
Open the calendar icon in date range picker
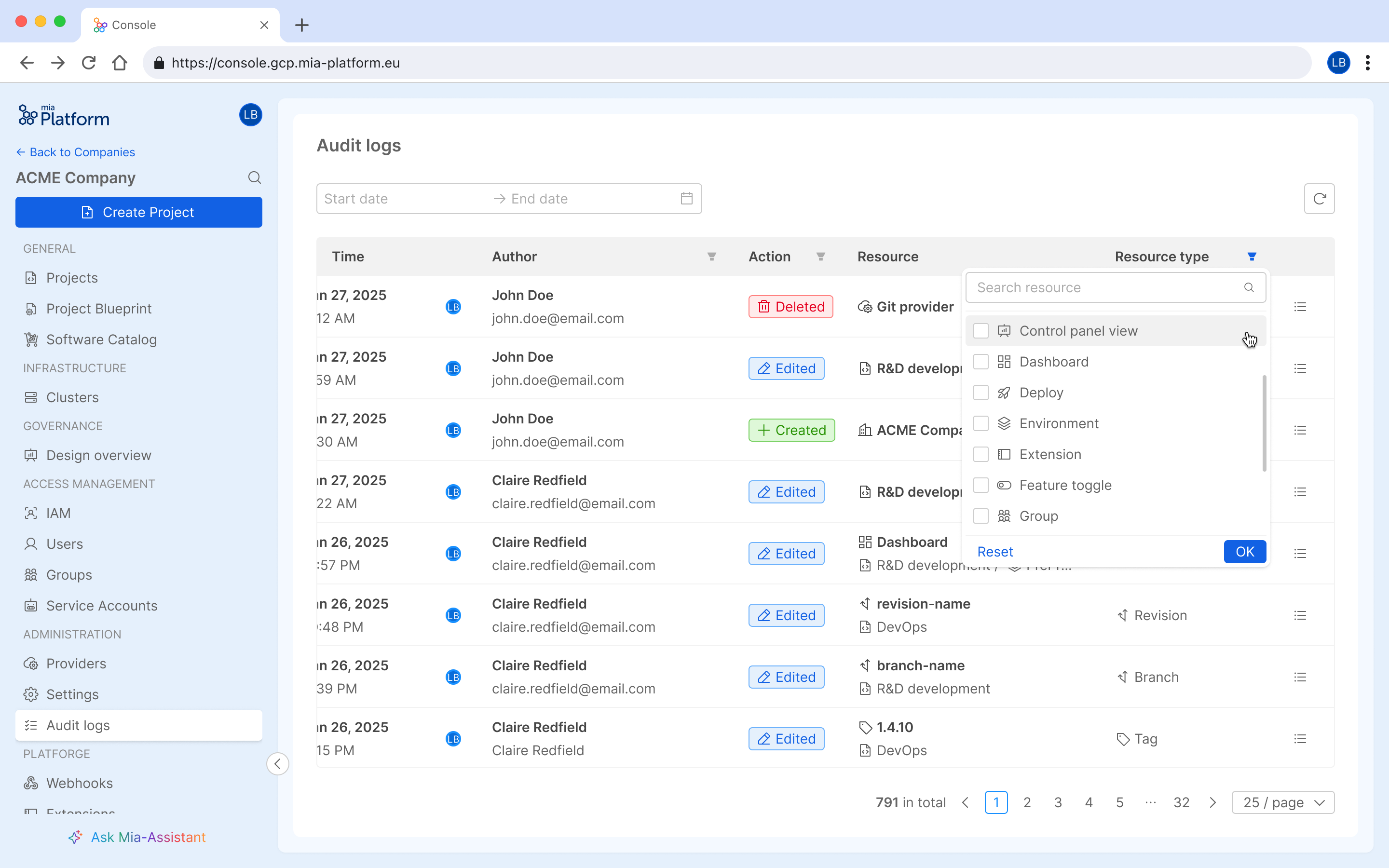(x=686, y=198)
